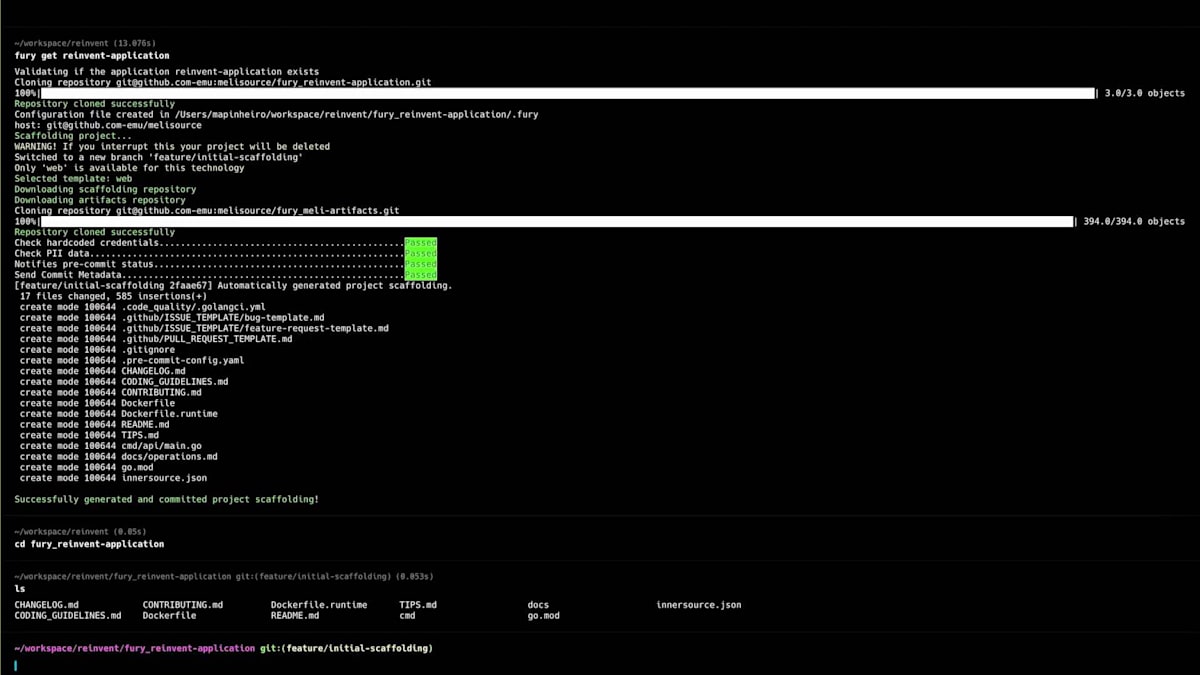Click "create mode 100644 README.md" line
The image size is (1200, 675).
click(94, 424)
